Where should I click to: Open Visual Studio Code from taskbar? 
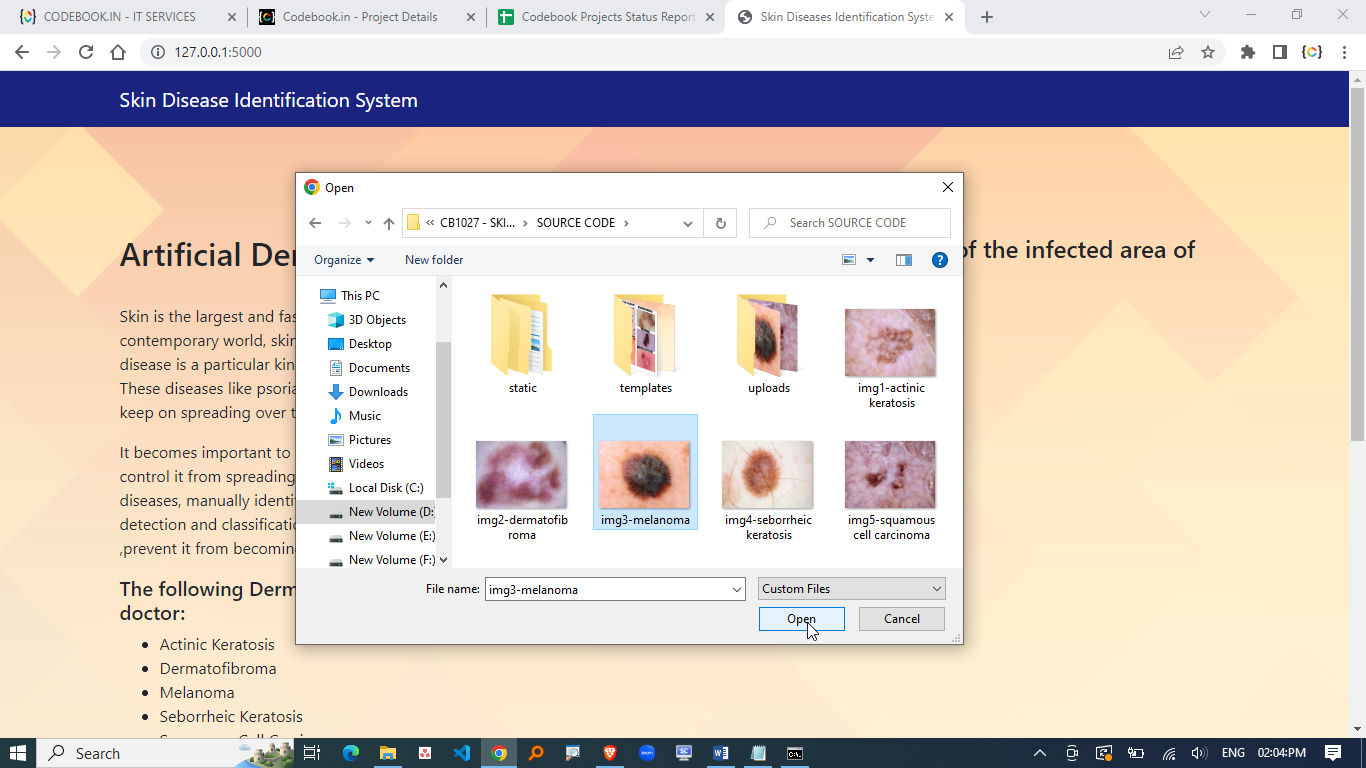461,753
